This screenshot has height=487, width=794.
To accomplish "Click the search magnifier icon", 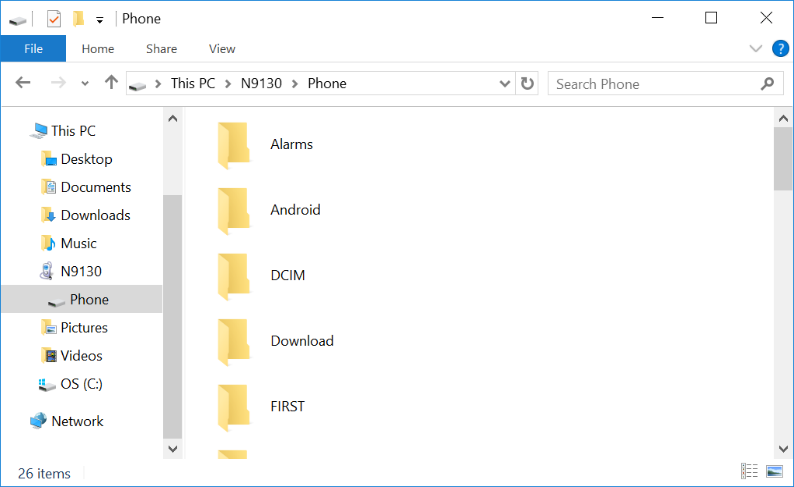I will (x=768, y=84).
